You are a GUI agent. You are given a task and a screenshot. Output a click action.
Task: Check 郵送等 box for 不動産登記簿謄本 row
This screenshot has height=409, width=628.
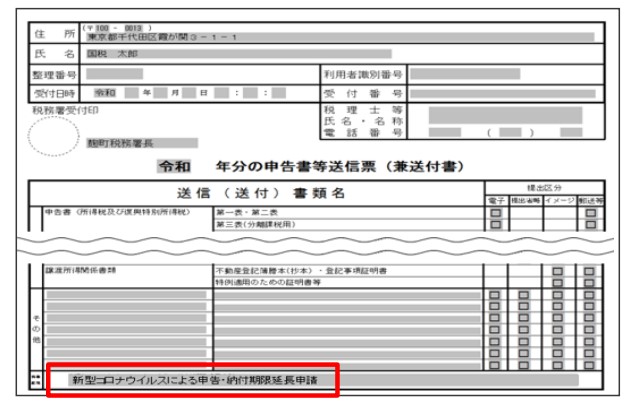(589, 271)
